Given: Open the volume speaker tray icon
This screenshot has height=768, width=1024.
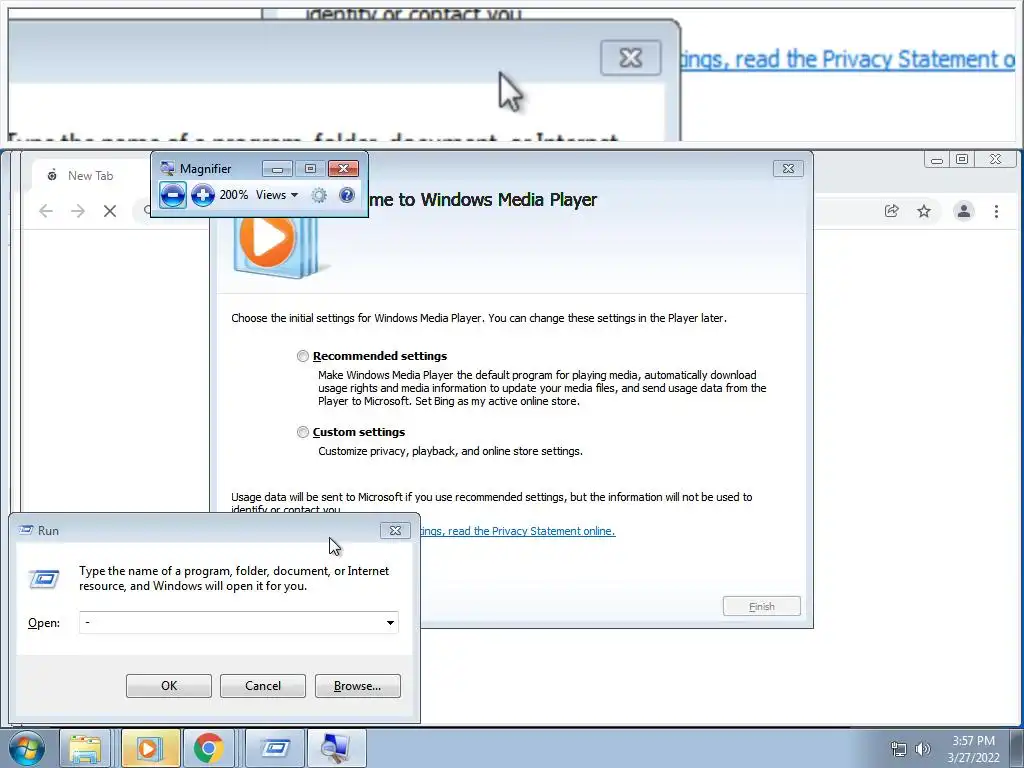Looking at the screenshot, I should click(x=923, y=749).
